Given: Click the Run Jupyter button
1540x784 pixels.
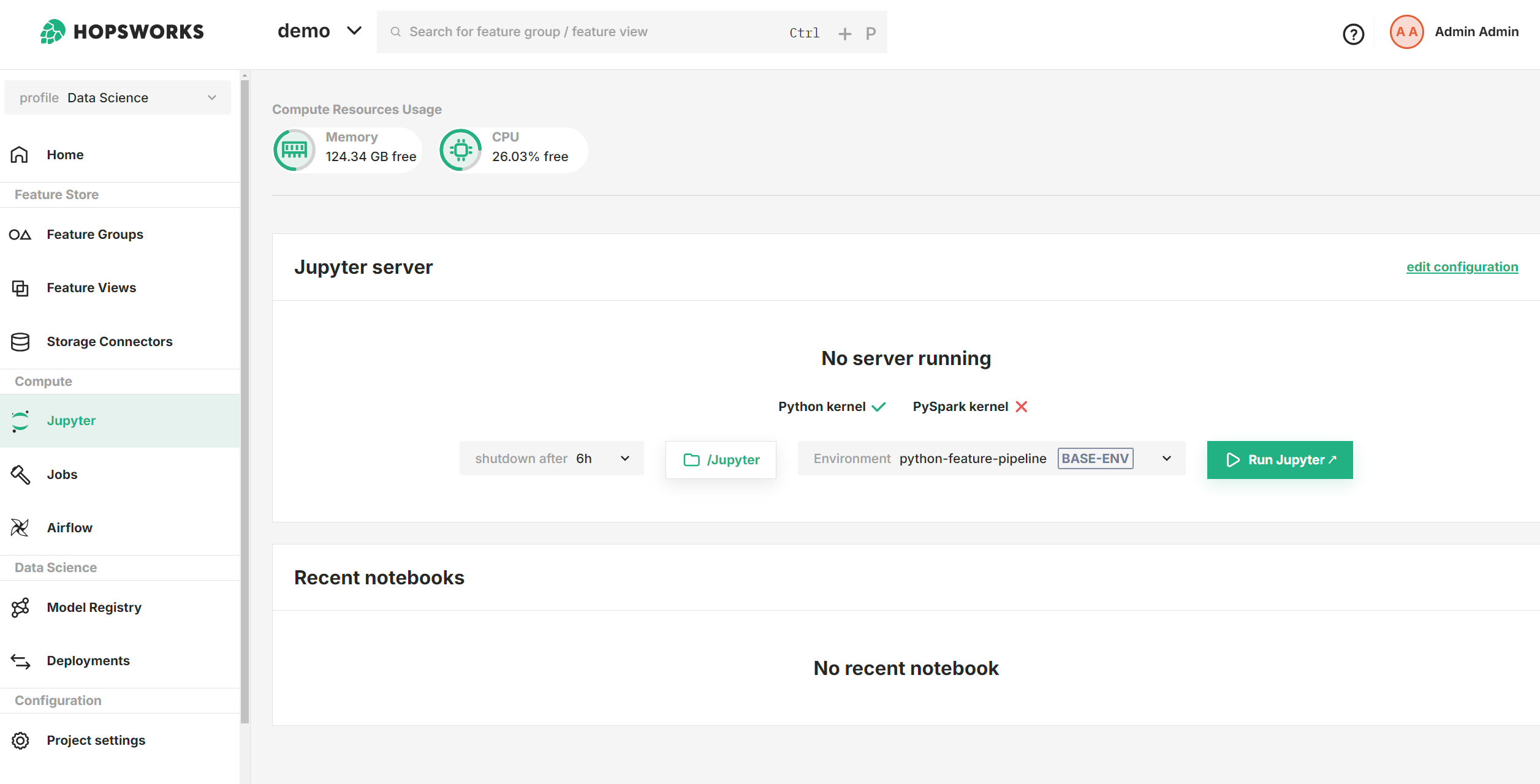Looking at the screenshot, I should coord(1279,459).
